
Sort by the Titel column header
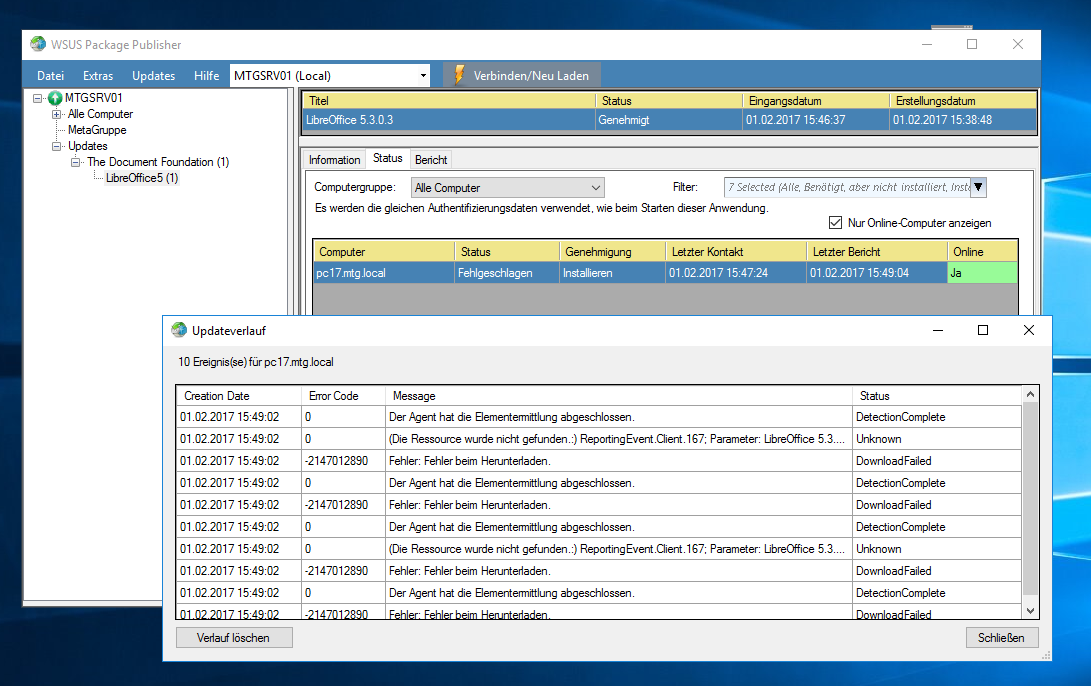coord(449,101)
